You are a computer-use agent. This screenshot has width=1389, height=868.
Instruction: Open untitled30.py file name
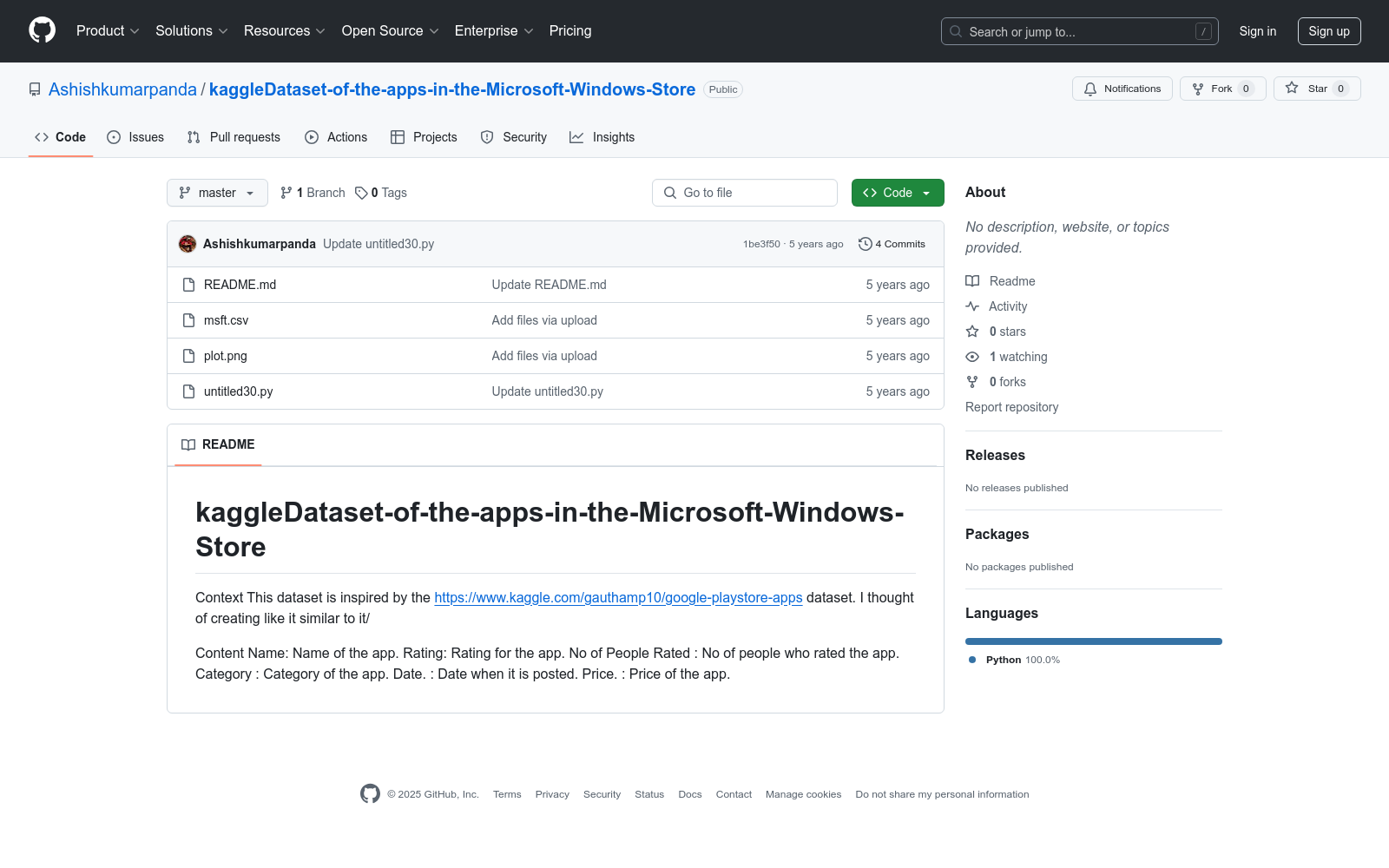(x=239, y=391)
